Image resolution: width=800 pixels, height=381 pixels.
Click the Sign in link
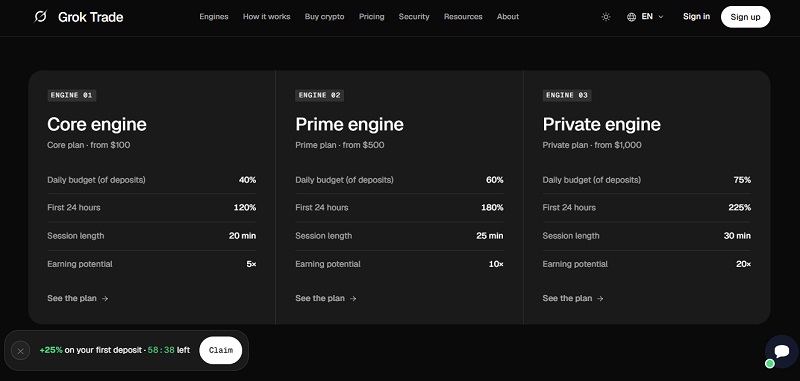696,17
